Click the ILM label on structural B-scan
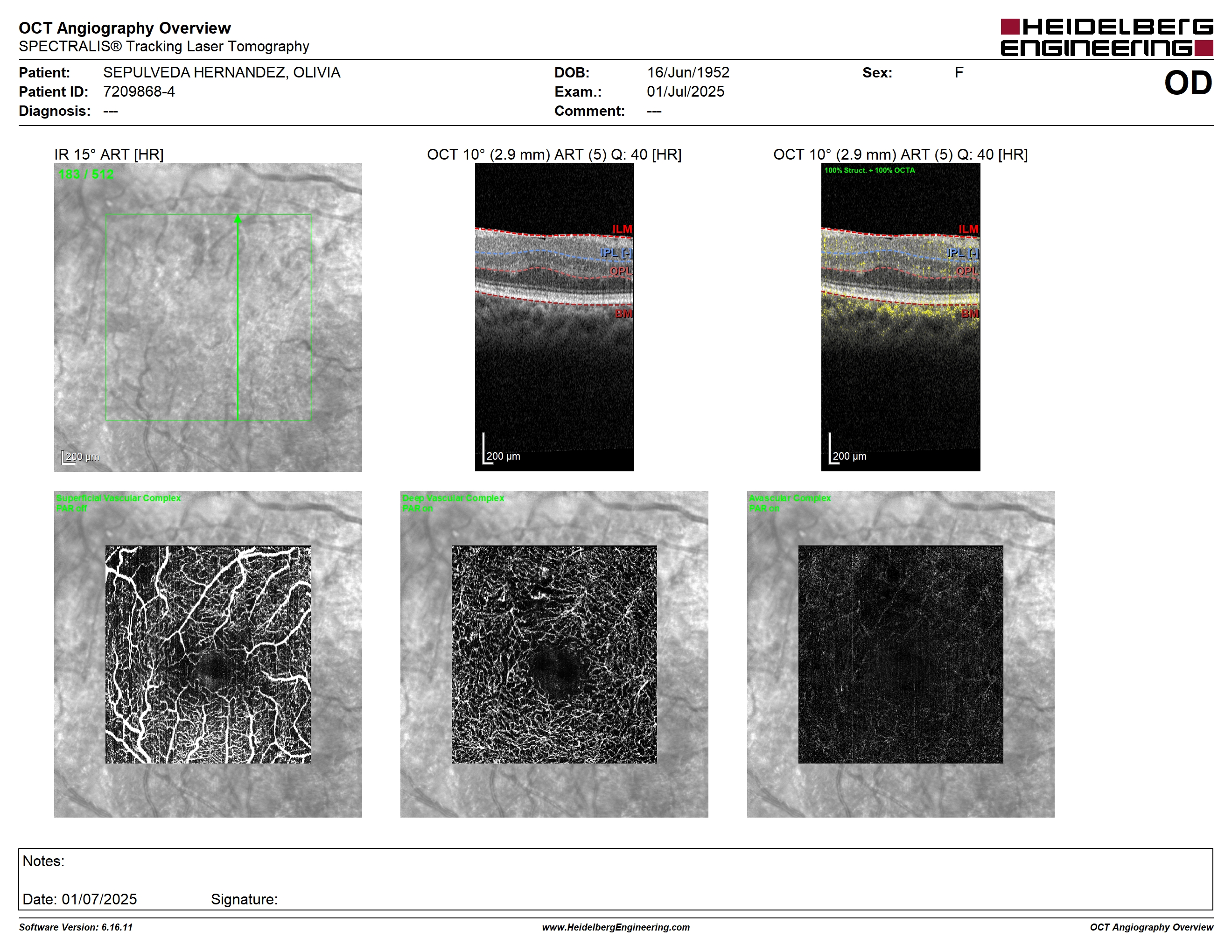 pos(622,229)
